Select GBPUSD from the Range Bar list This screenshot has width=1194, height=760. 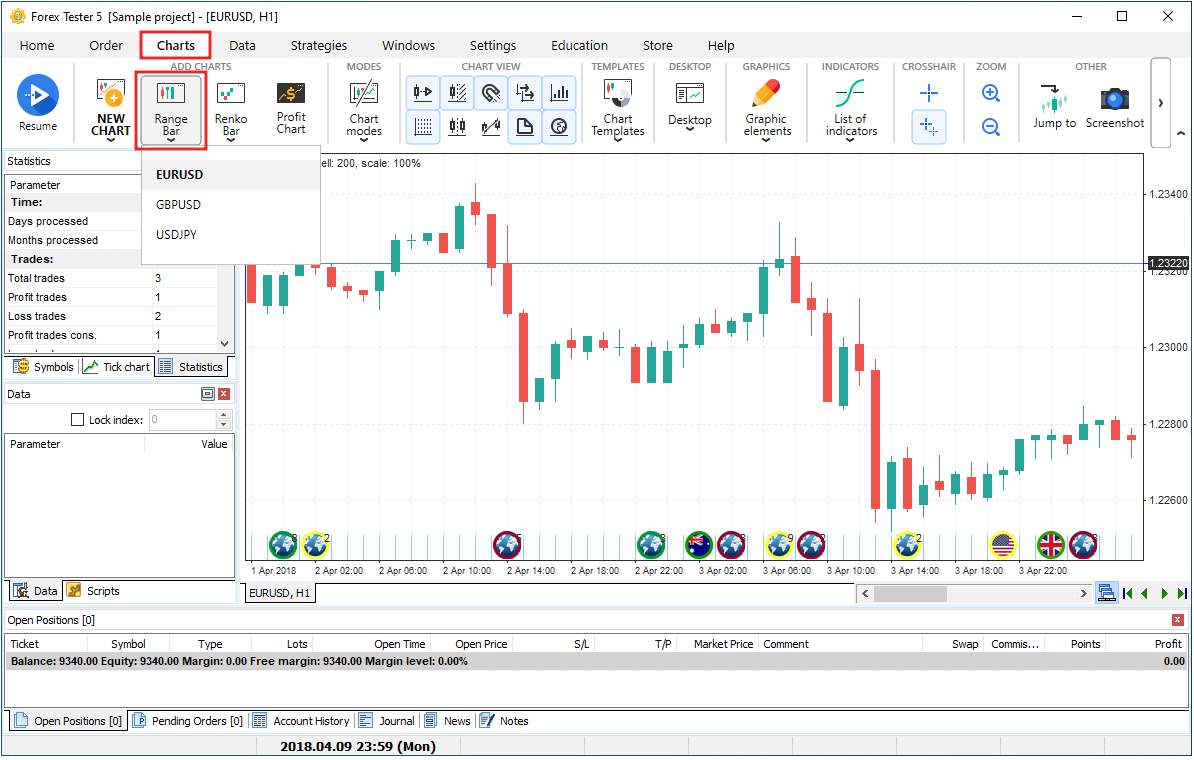tap(178, 204)
